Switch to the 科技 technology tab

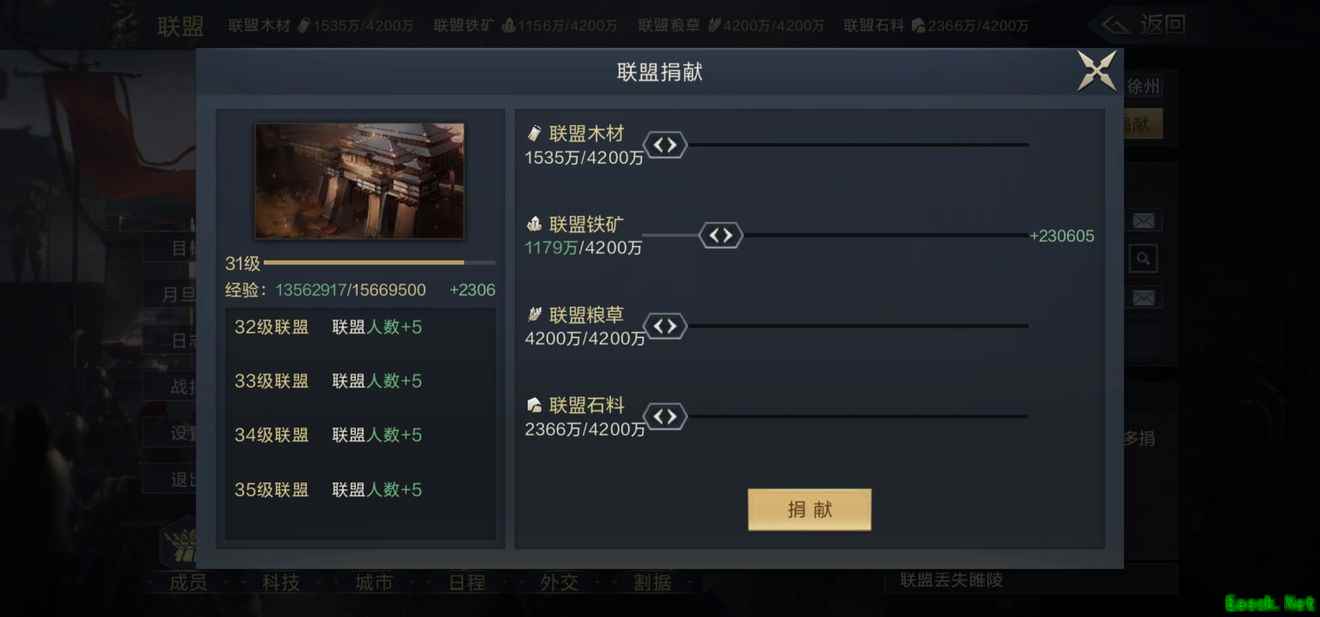pyautogui.click(x=281, y=582)
